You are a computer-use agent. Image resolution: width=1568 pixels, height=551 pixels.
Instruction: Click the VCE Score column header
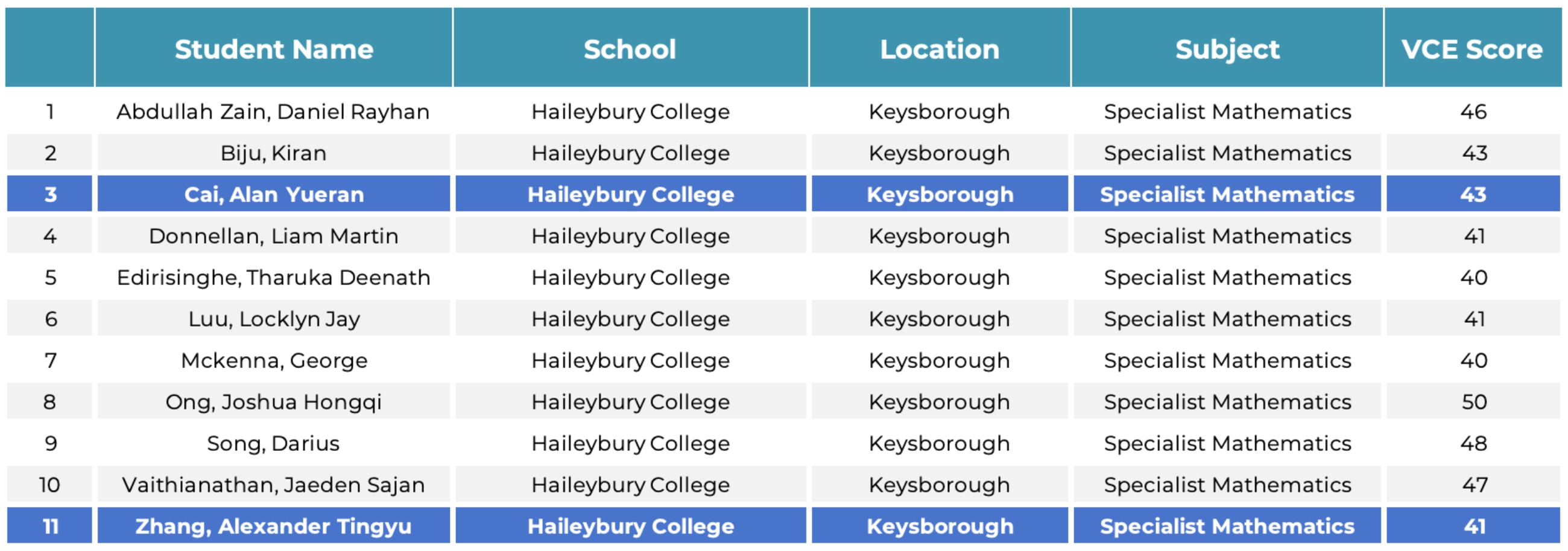click(1472, 49)
